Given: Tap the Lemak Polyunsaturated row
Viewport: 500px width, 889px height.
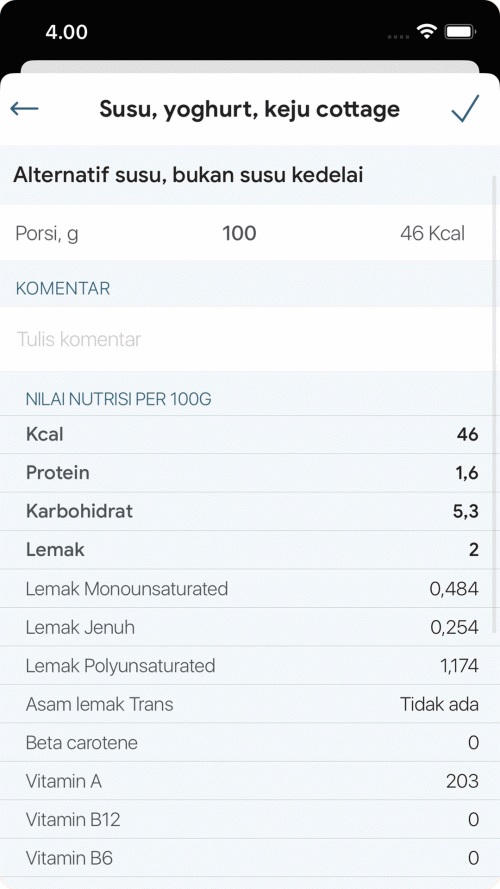Looking at the screenshot, I should click(x=250, y=666).
